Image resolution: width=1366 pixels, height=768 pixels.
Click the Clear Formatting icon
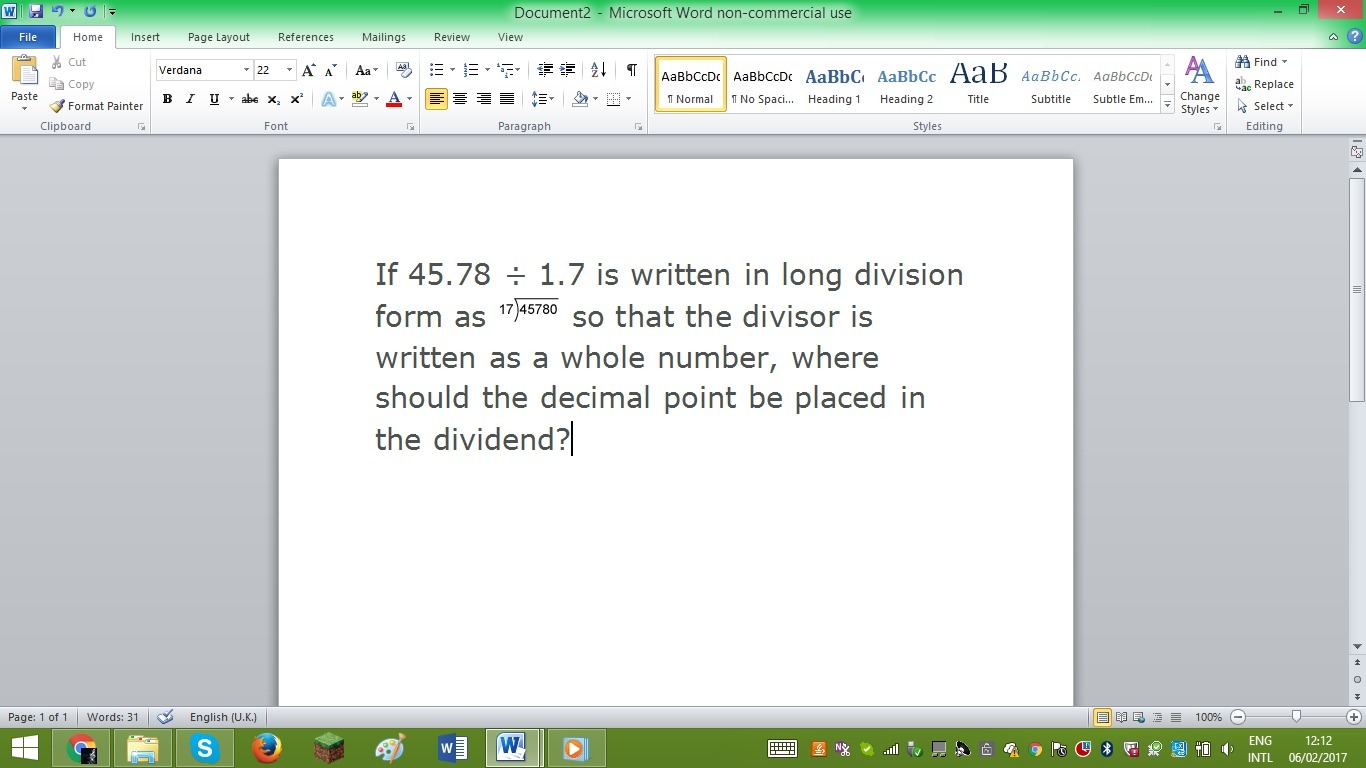pyautogui.click(x=404, y=70)
